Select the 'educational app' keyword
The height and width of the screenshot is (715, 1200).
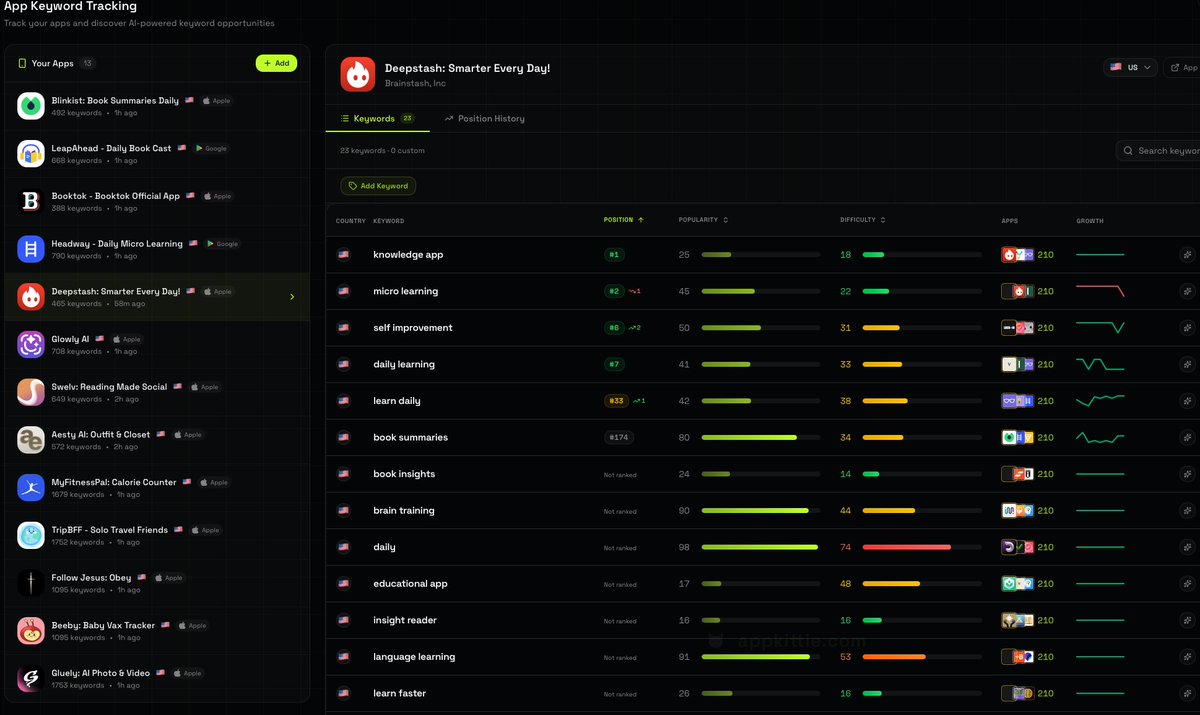pos(410,584)
